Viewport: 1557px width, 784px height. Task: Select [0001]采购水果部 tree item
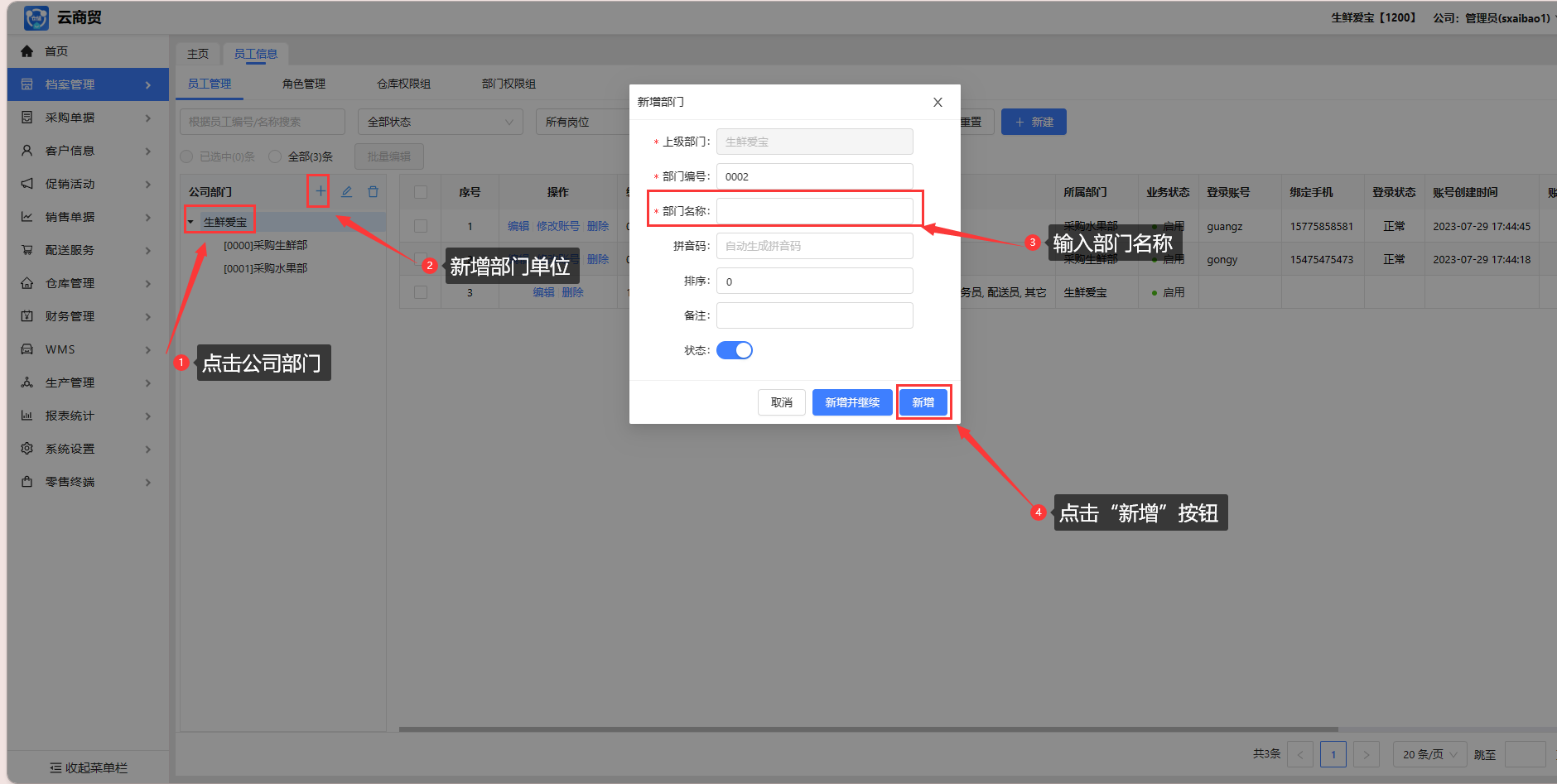click(266, 268)
